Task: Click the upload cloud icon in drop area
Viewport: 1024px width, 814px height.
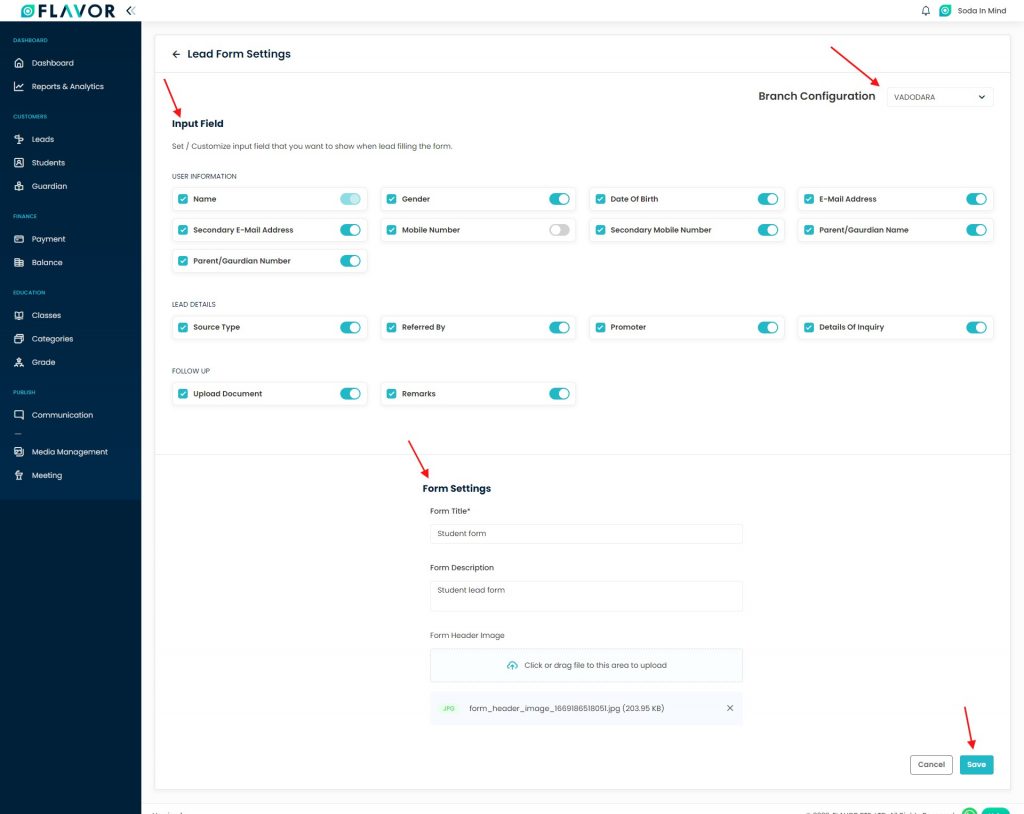Action: tap(513, 665)
